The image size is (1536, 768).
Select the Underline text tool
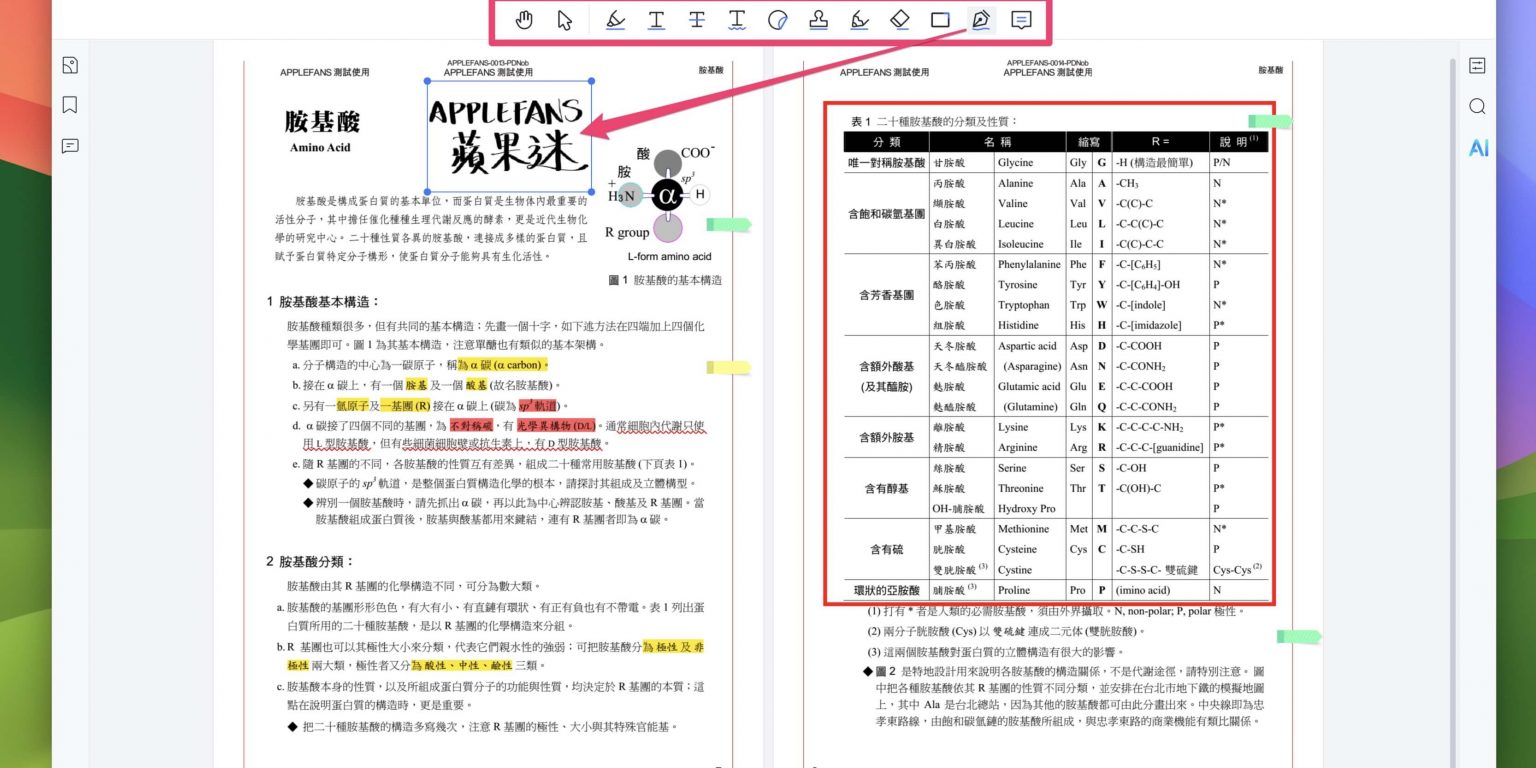coord(656,20)
